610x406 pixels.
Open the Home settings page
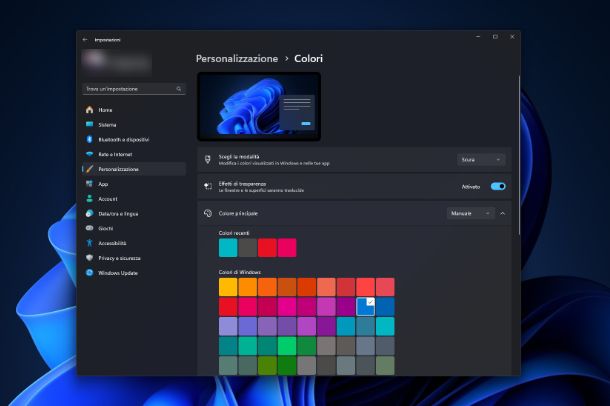coord(105,110)
